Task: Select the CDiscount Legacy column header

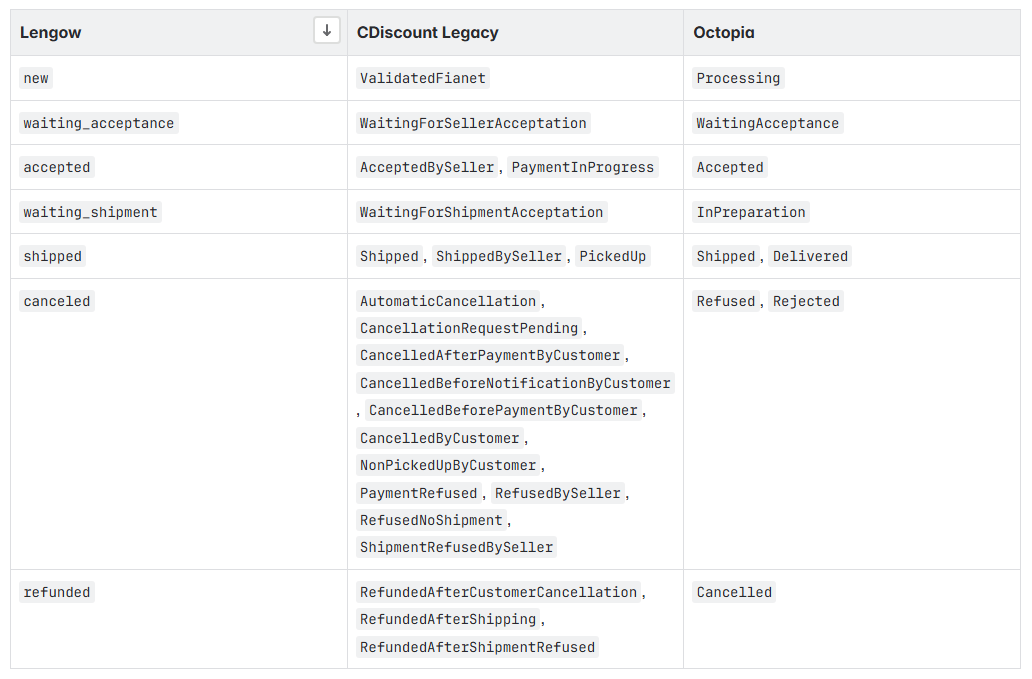Action: [x=427, y=33]
